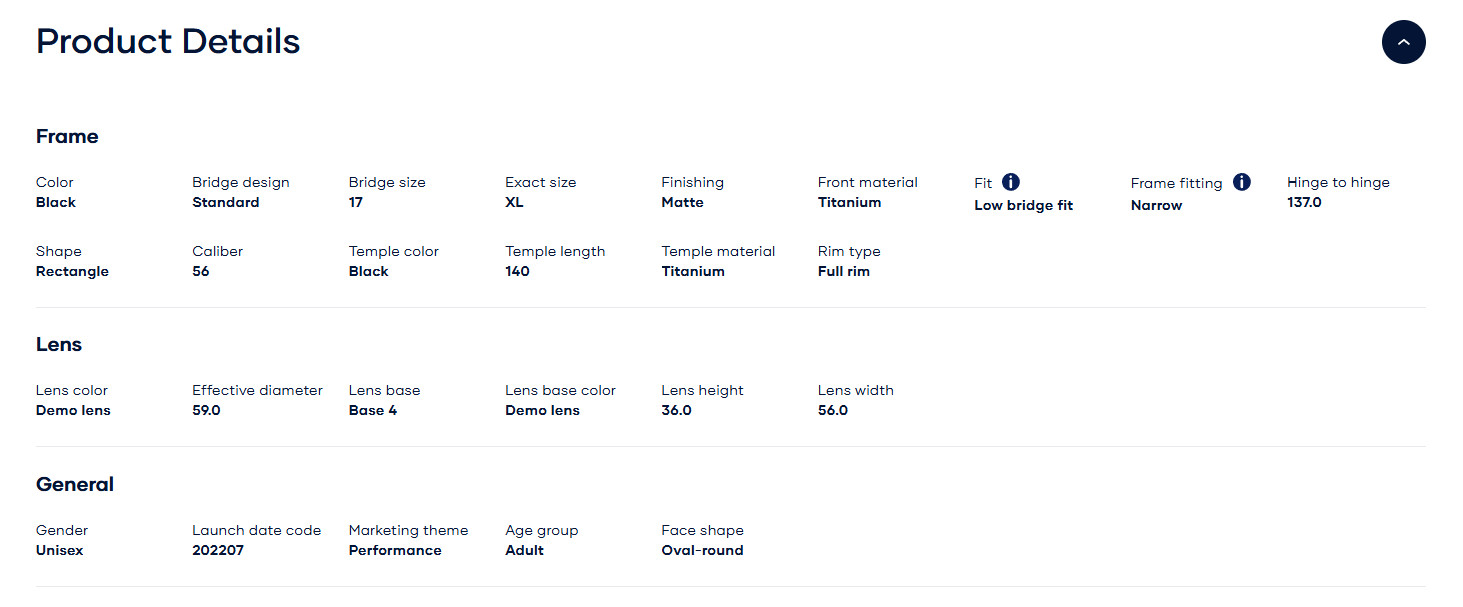Click the Temple length 140 value
Image resolution: width=1463 pixels, height=607 pixels.
[x=517, y=271]
